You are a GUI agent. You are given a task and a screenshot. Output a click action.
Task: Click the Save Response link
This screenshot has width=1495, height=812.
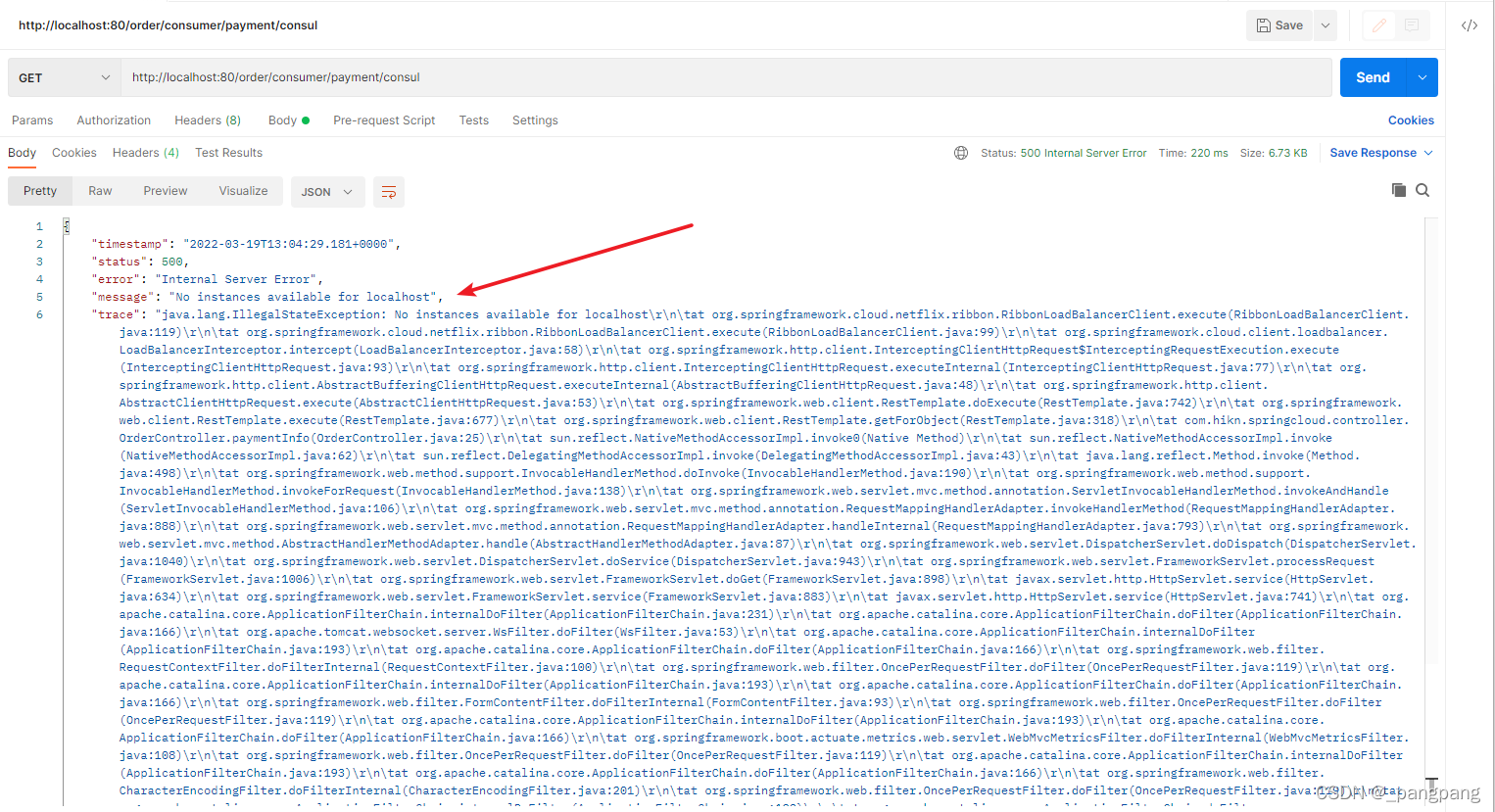(1373, 153)
